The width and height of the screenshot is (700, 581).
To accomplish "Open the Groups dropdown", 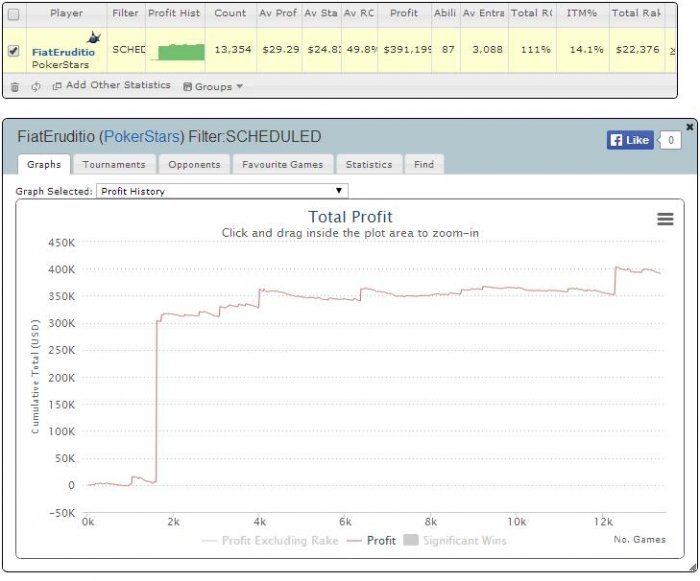I will pyautogui.click(x=213, y=87).
